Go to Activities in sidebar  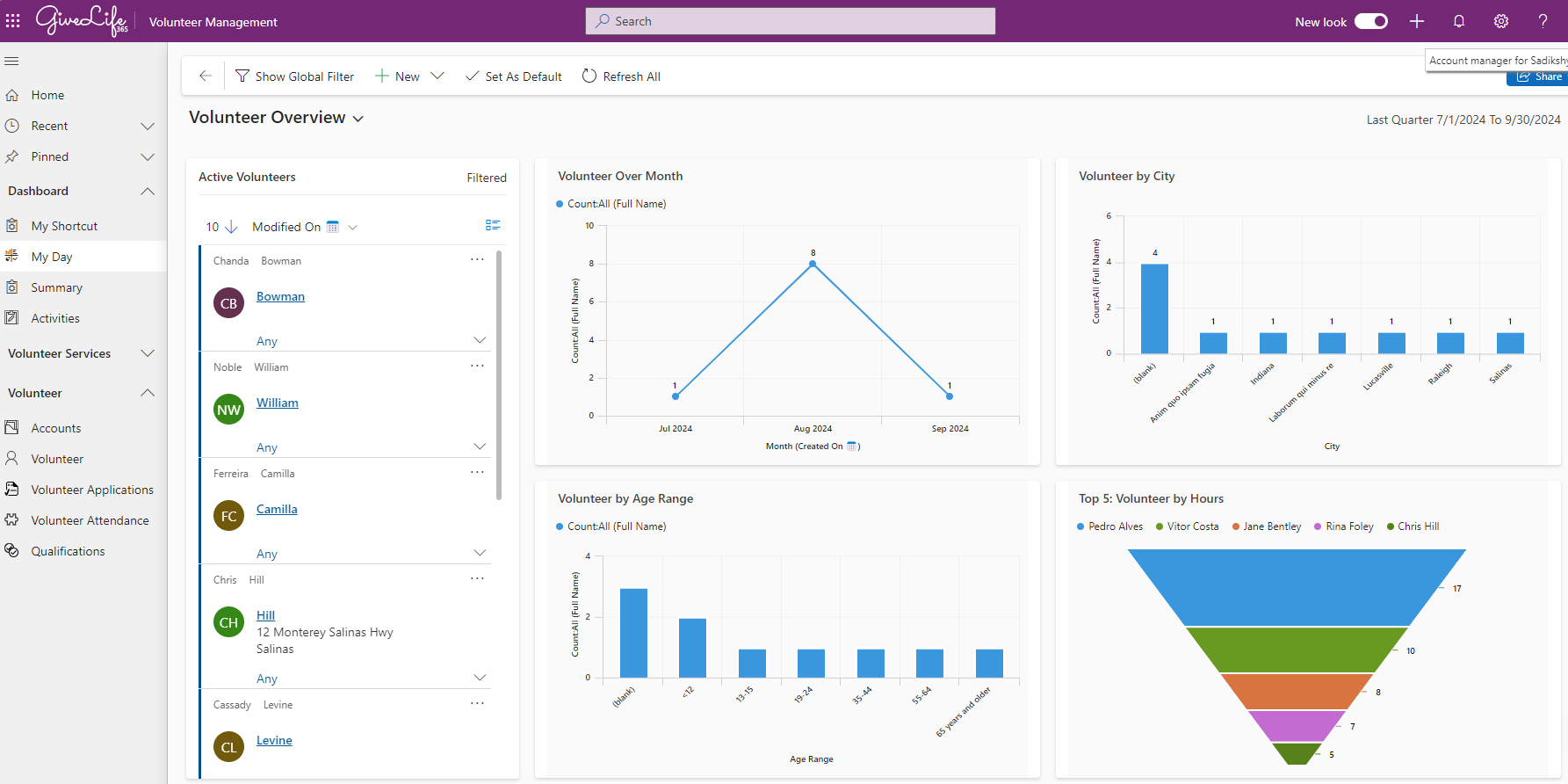coord(55,318)
